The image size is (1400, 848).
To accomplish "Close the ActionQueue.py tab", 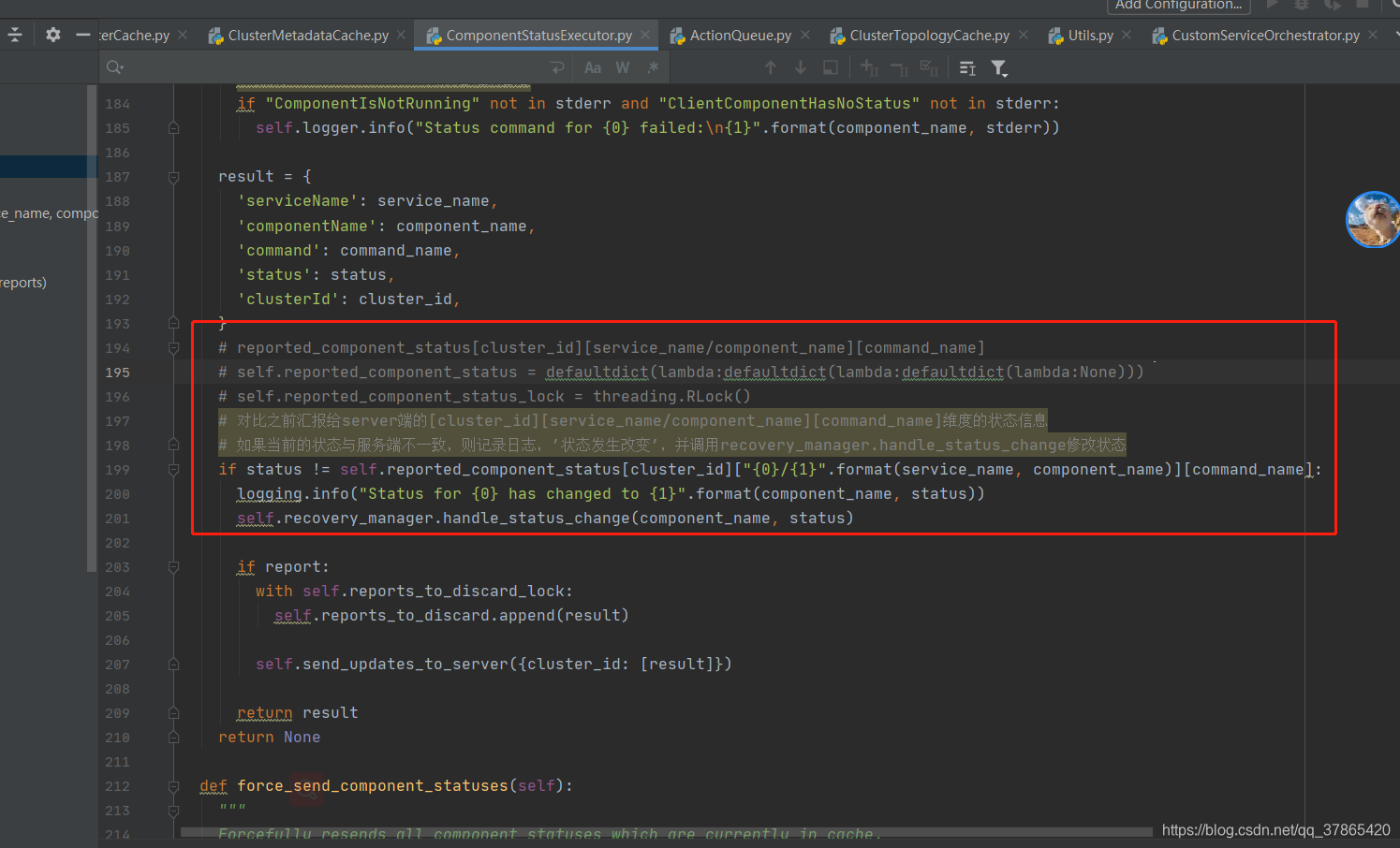I will pyautogui.click(x=804, y=35).
